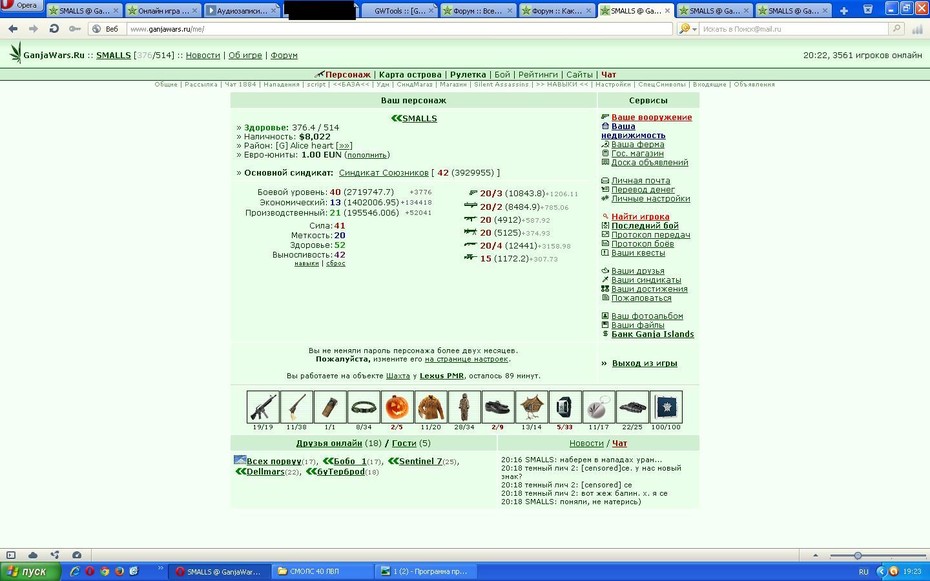Click the goggles item 22/25
The width and height of the screenshot is (930, 581).
632,407
